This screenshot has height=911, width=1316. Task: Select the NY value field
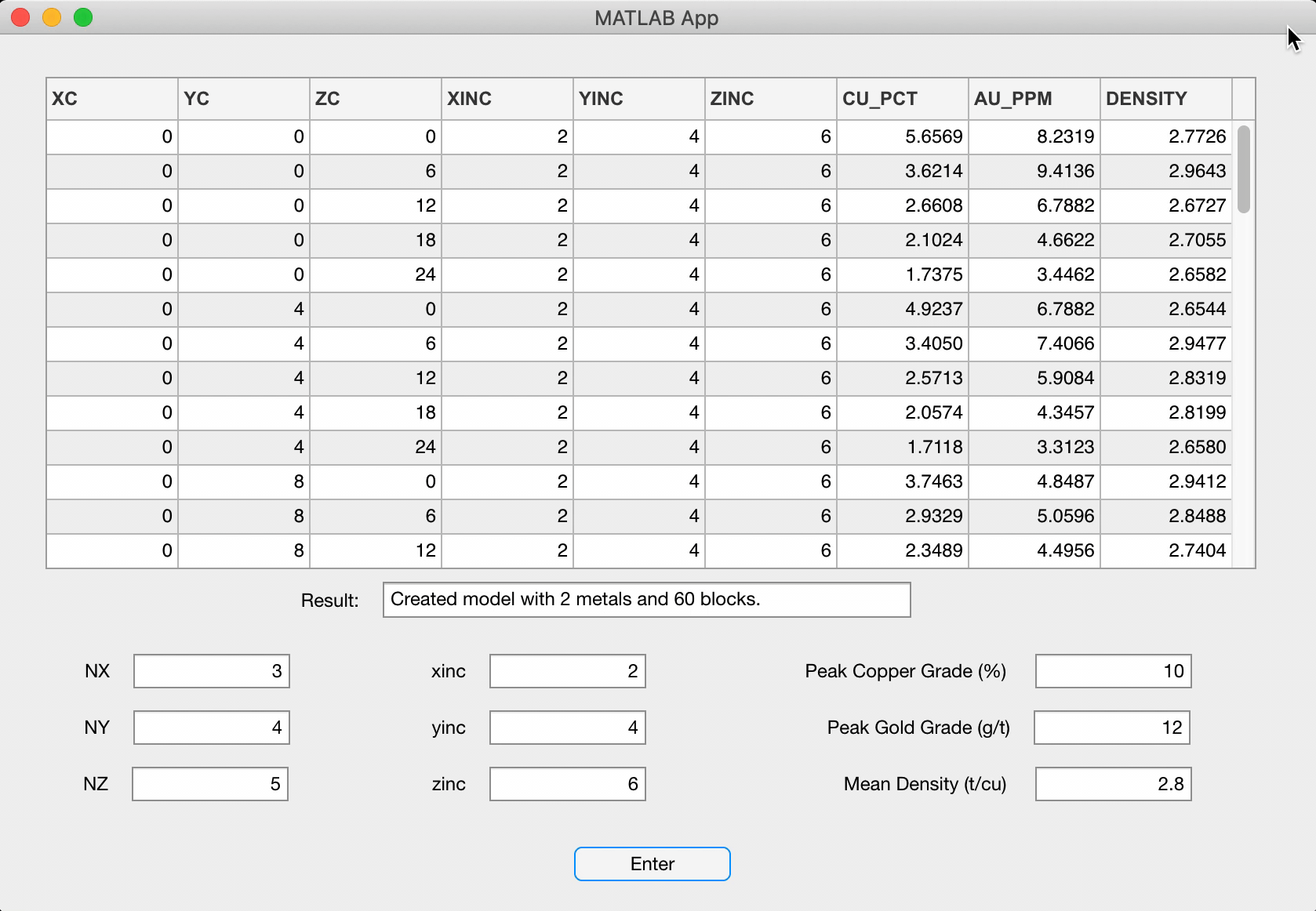coord(211,728)
